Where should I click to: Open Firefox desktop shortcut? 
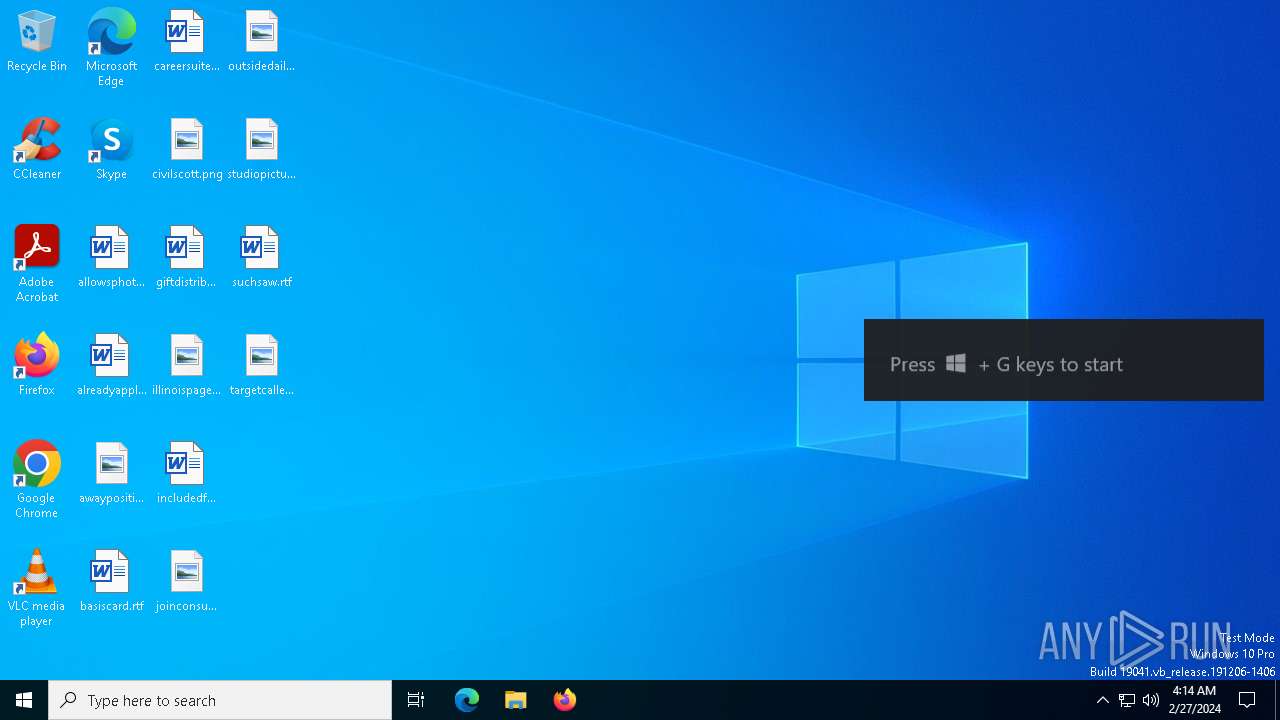[37, 366]
